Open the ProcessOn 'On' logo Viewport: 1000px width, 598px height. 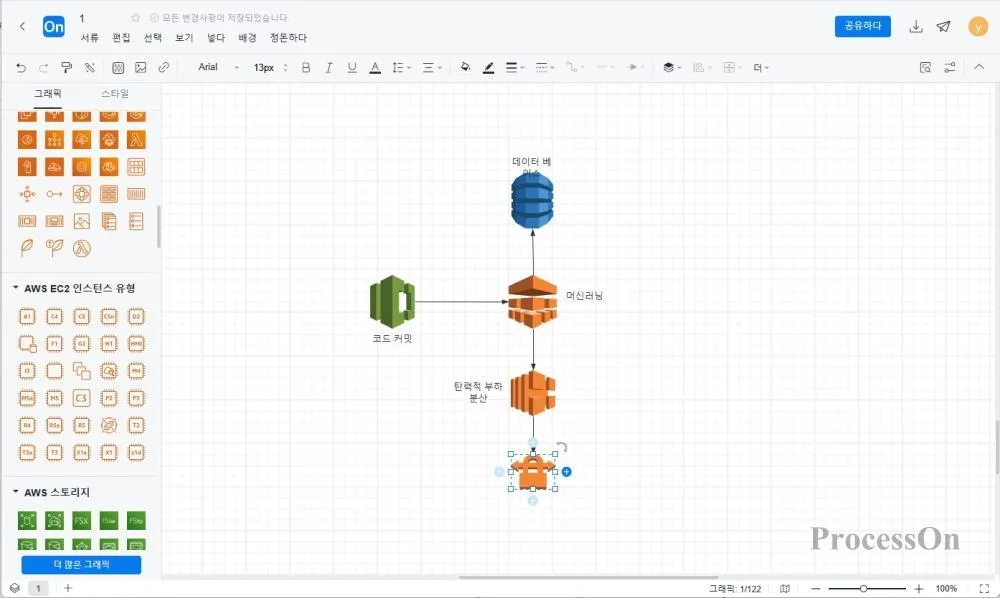coord(54,27)
